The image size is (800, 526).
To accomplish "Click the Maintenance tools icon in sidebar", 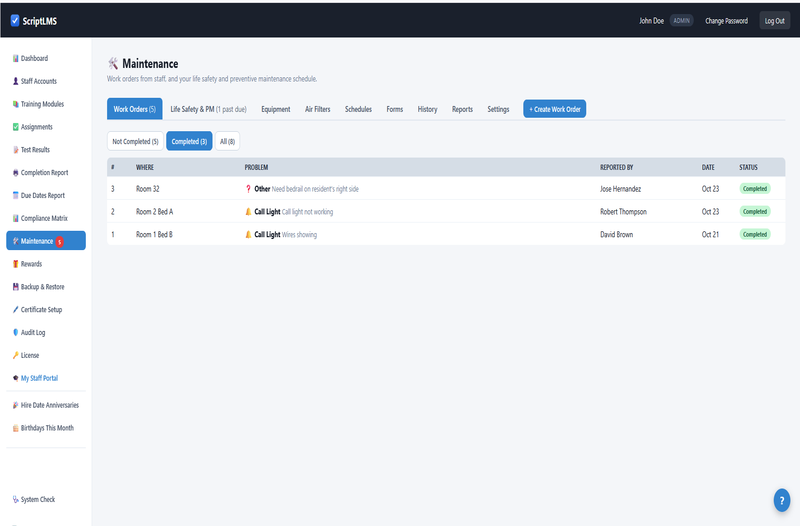I will tap(15, 241).
